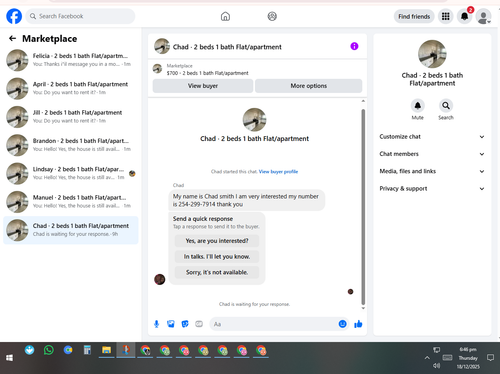This screenshot has height=374, width=500.
Task: Click the scroll up arrow in chat
Action: click(363, 101)
